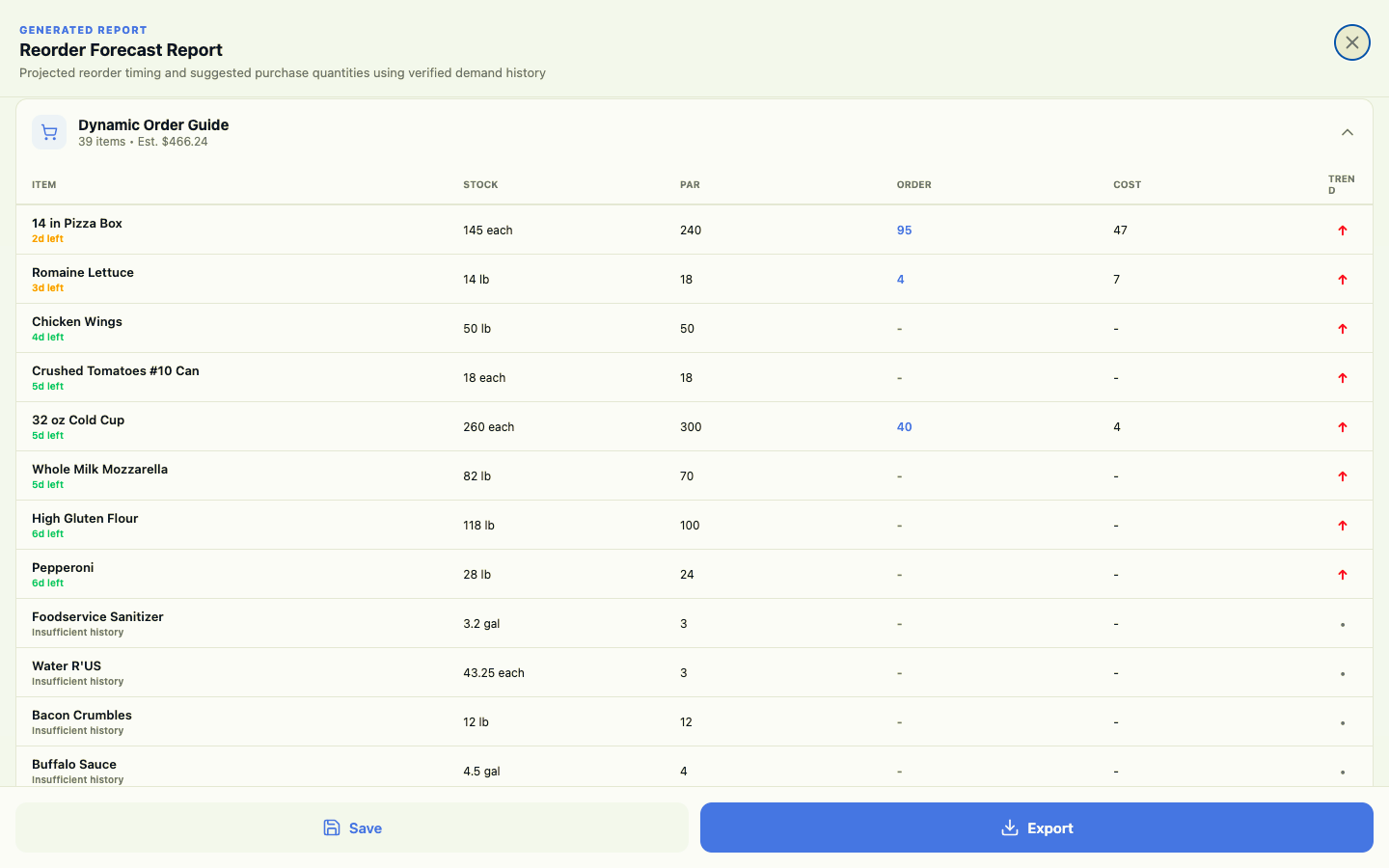
Task: Collapse the Dynamic Order Guide section
Action: coord(1348,132)
